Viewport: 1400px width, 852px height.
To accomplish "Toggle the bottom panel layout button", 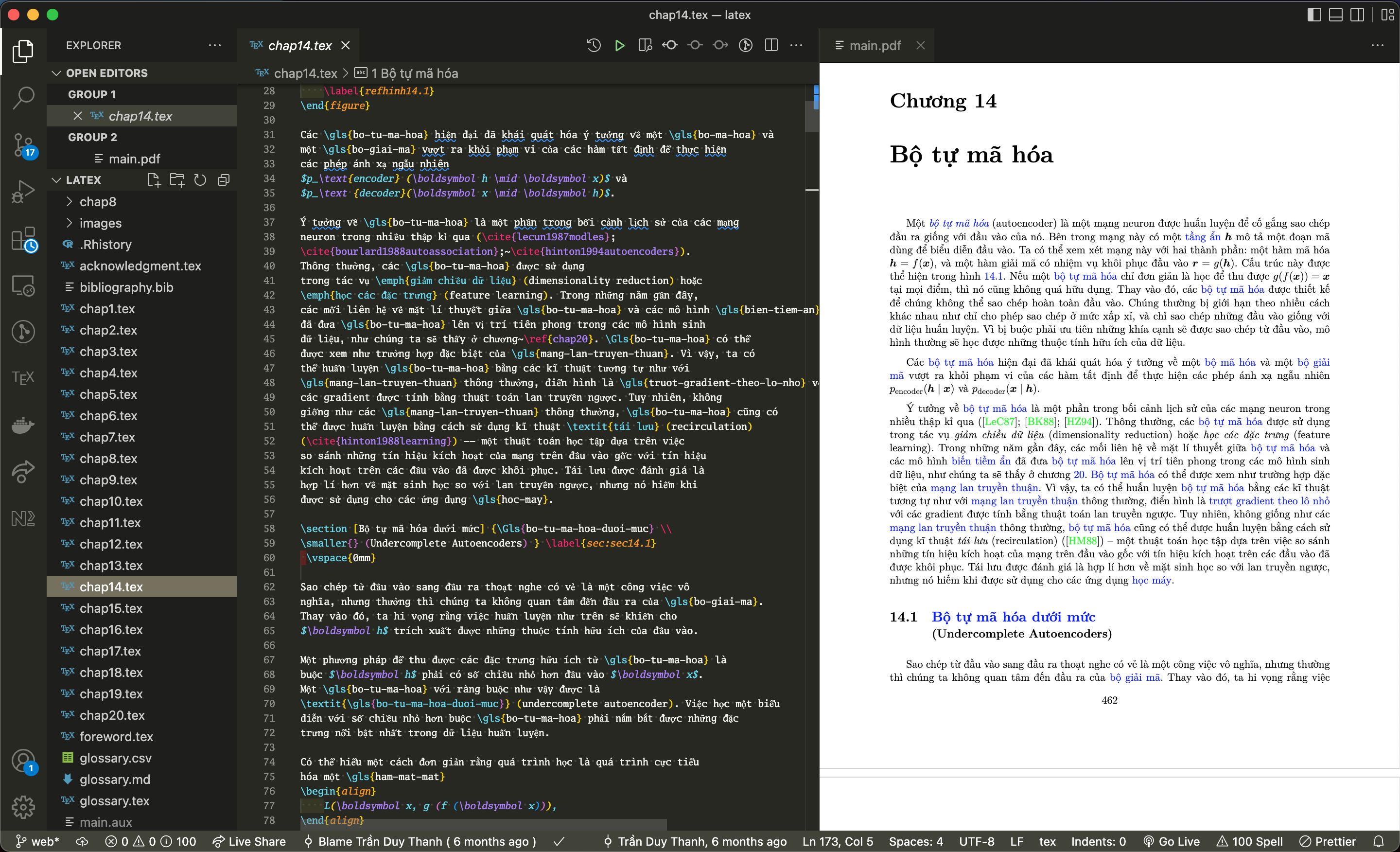I will click(1335, 15).
